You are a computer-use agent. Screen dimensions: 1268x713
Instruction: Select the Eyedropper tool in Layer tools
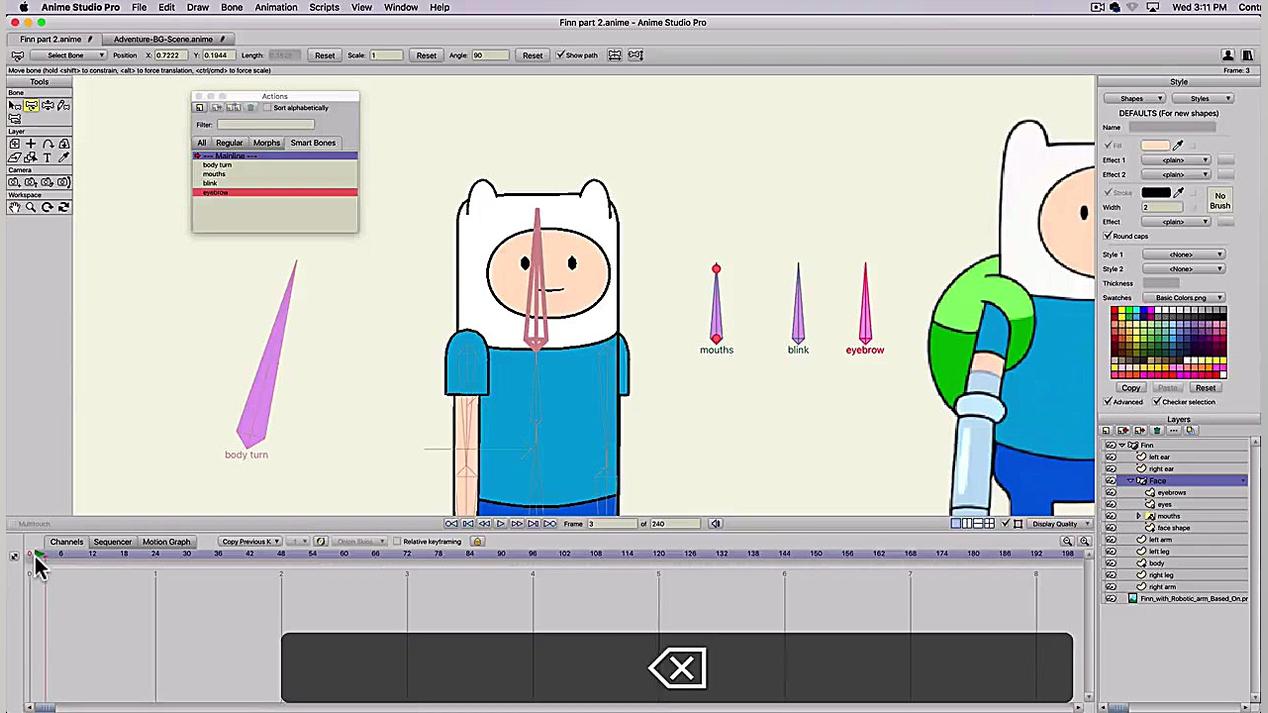tap(63, 157)
